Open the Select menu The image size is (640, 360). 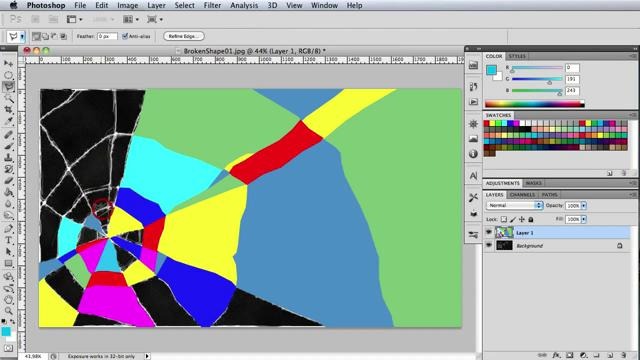[x=184, y=5]
